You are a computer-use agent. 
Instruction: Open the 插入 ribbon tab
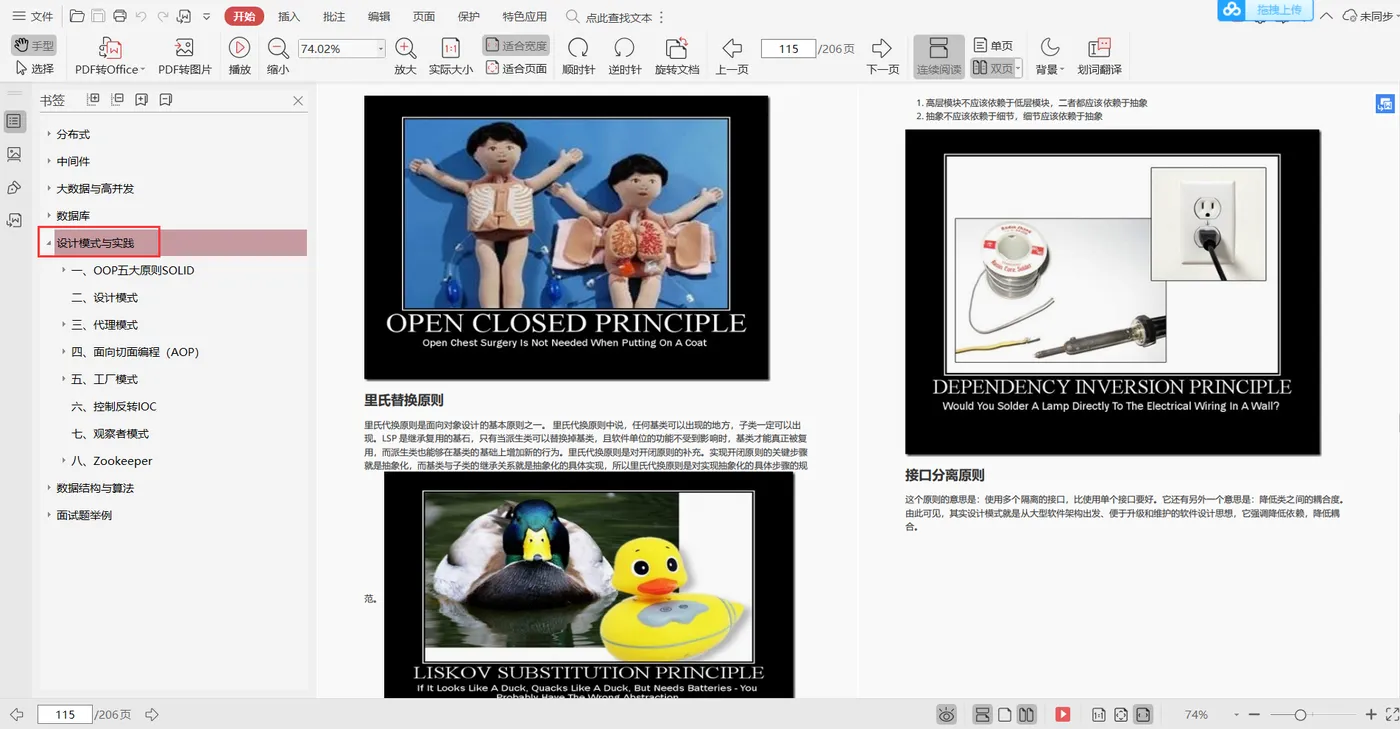click(289, 17)
